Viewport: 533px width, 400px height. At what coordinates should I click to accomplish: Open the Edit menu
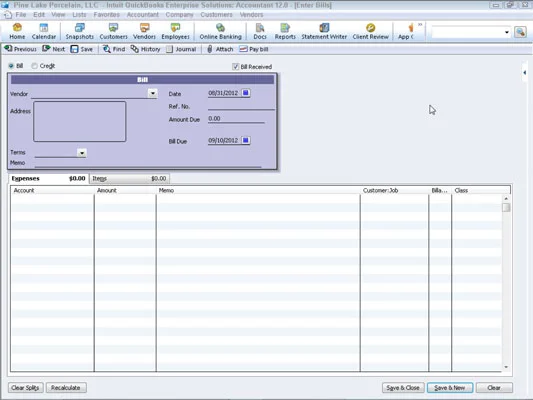tap(39, 15)
